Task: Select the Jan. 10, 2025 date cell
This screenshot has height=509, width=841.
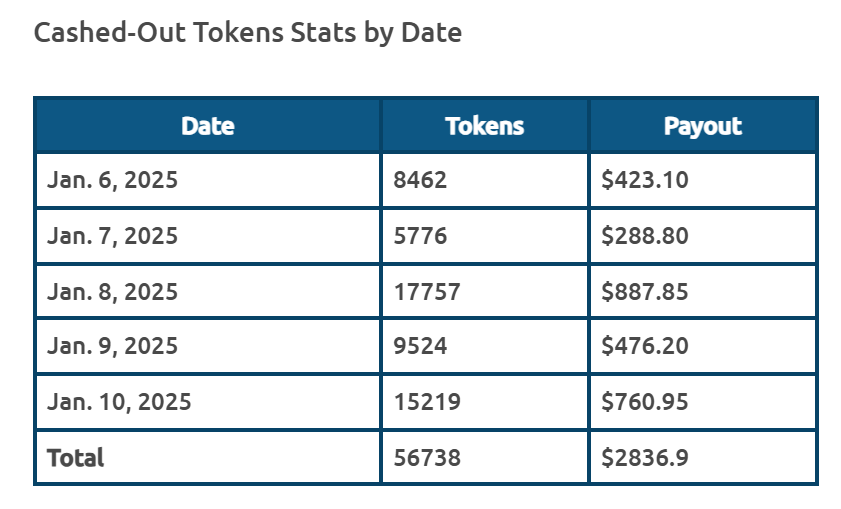Action: (208, 402)
